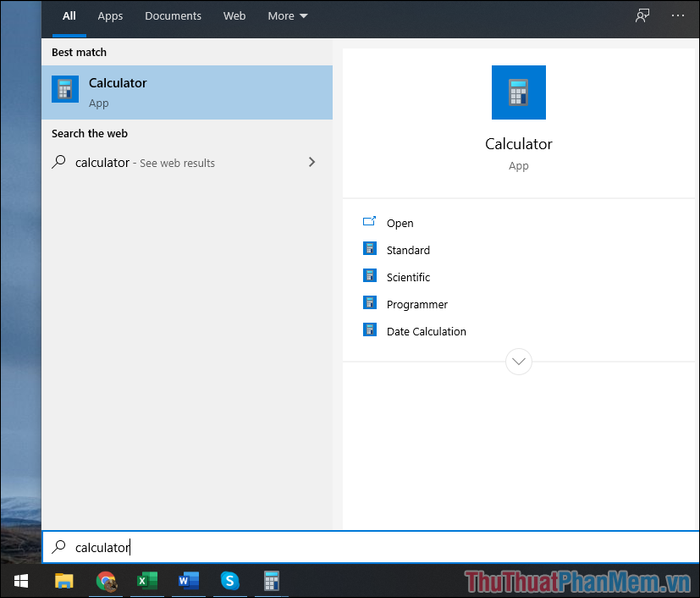Click the Windows Start button
Screen dimensions: 700x598
point(21,581)
